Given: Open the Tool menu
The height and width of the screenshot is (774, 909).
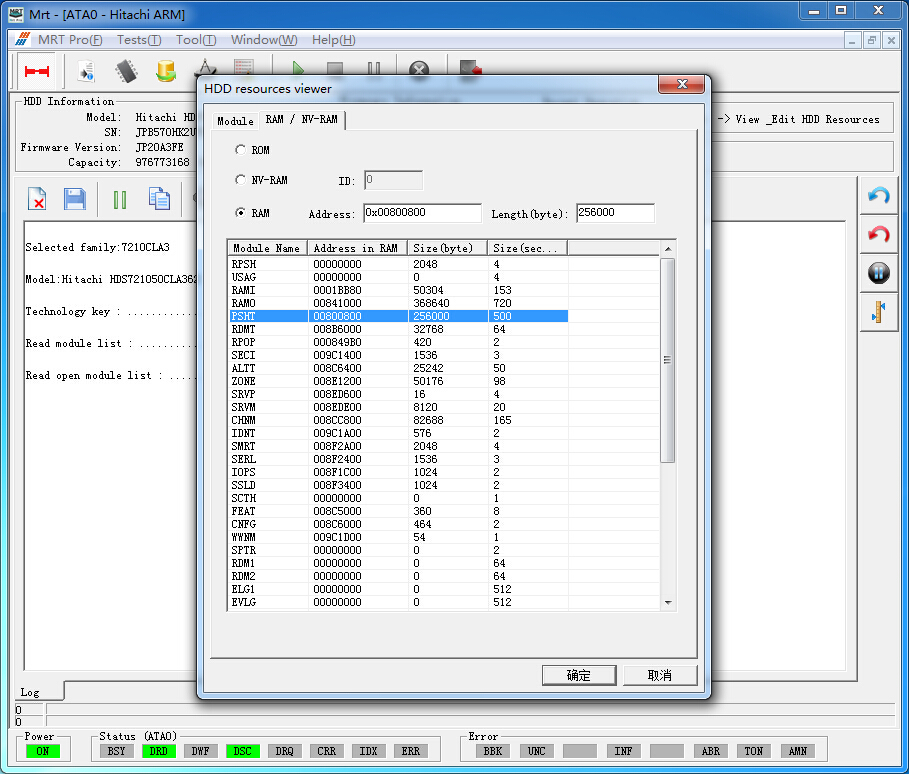Looking at the screenshot, I should click(x=195, y=40).
